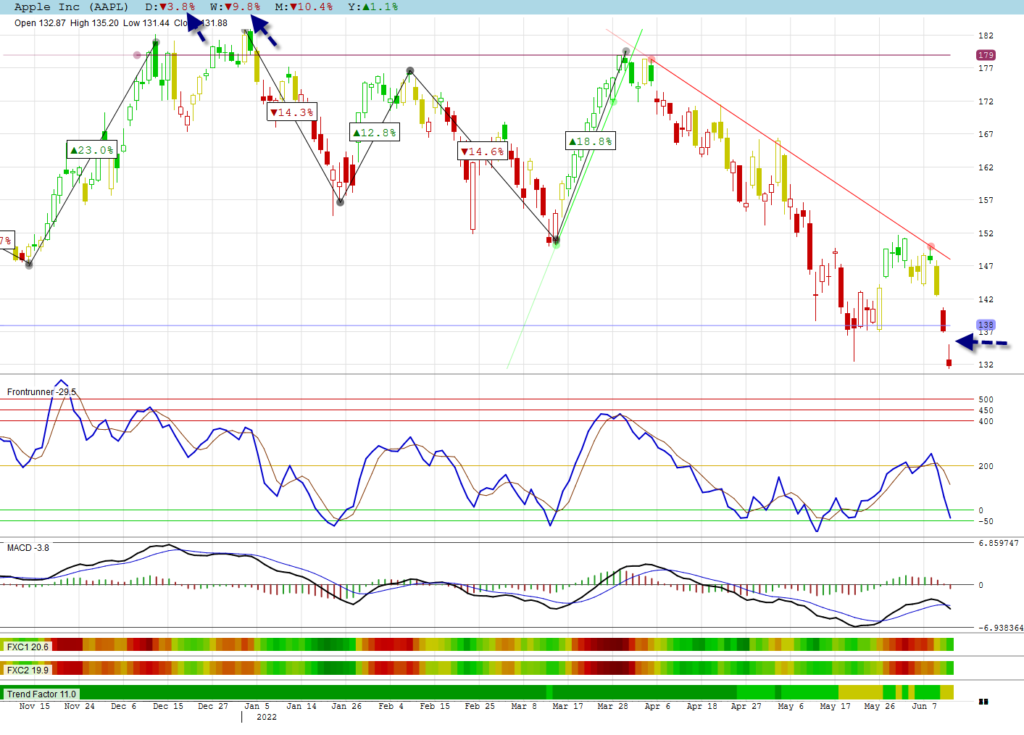Image resolution: width=1024 pixels, height=735 pixels.
Task: Click the May 26 date label
Action: pyautogui.click(x=880, y=706)
